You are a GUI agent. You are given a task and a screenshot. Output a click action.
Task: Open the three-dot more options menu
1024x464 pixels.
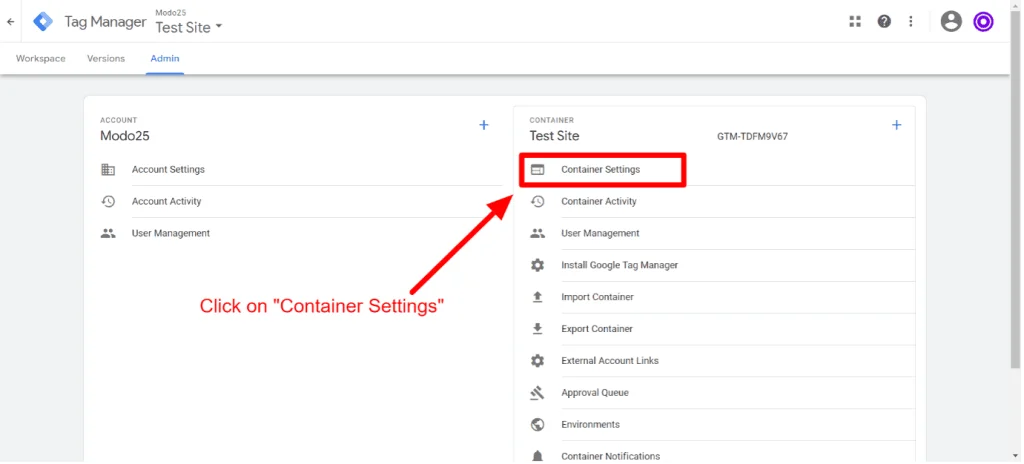[x=911, y=22]
